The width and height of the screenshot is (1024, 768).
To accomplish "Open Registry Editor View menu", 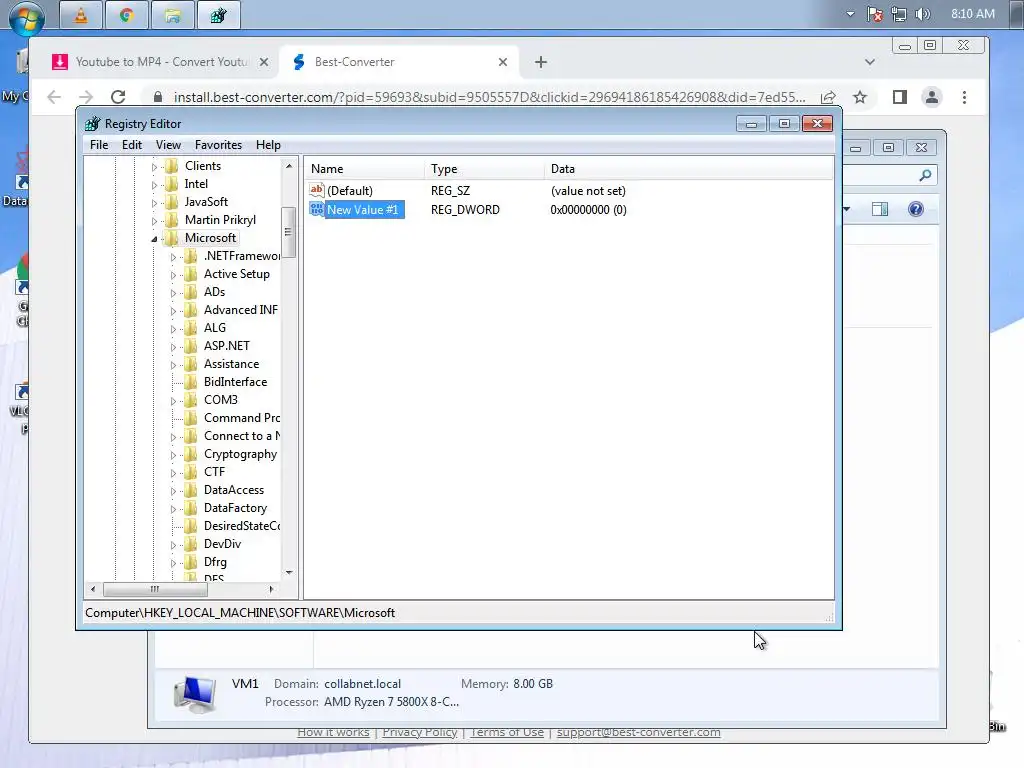I will [x=168, y=145].
